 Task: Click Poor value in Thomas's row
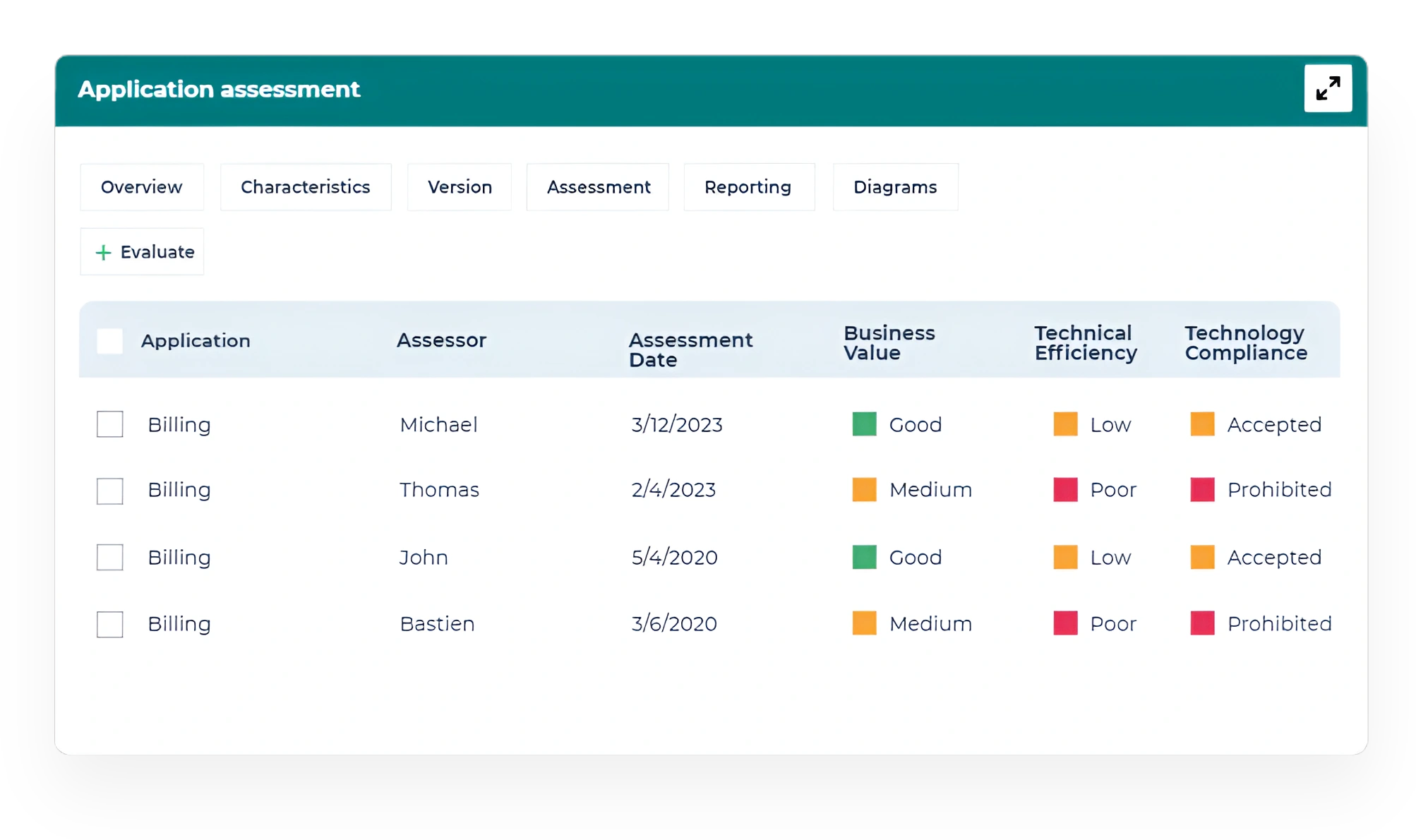pyautogui.click(x=1113, y=490)
